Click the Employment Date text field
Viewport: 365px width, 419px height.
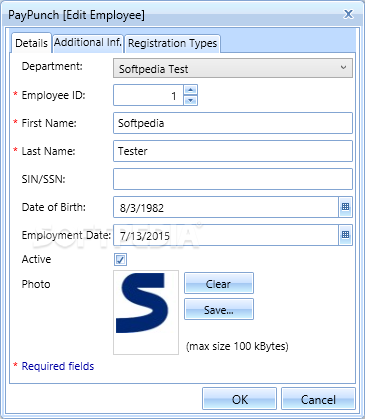pos(226,235)
